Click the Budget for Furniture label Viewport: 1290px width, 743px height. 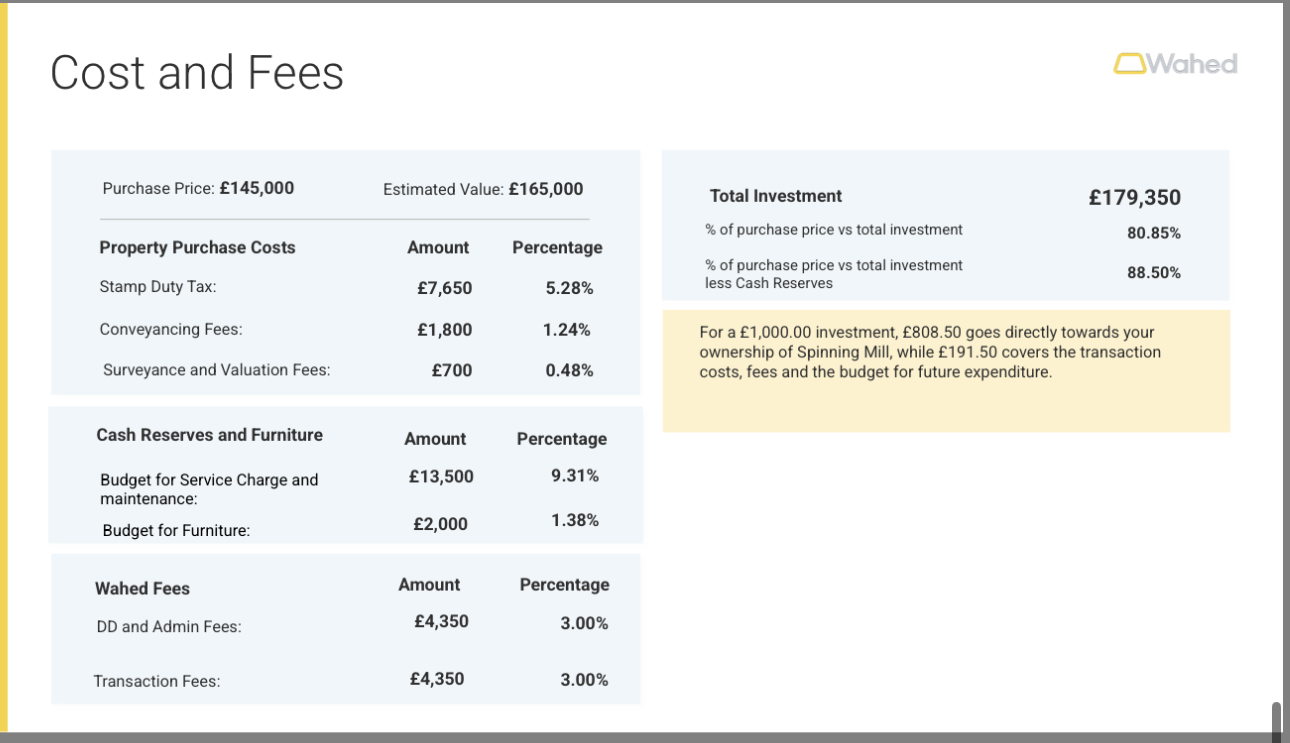pyautogui.click(x=176, y=530)
